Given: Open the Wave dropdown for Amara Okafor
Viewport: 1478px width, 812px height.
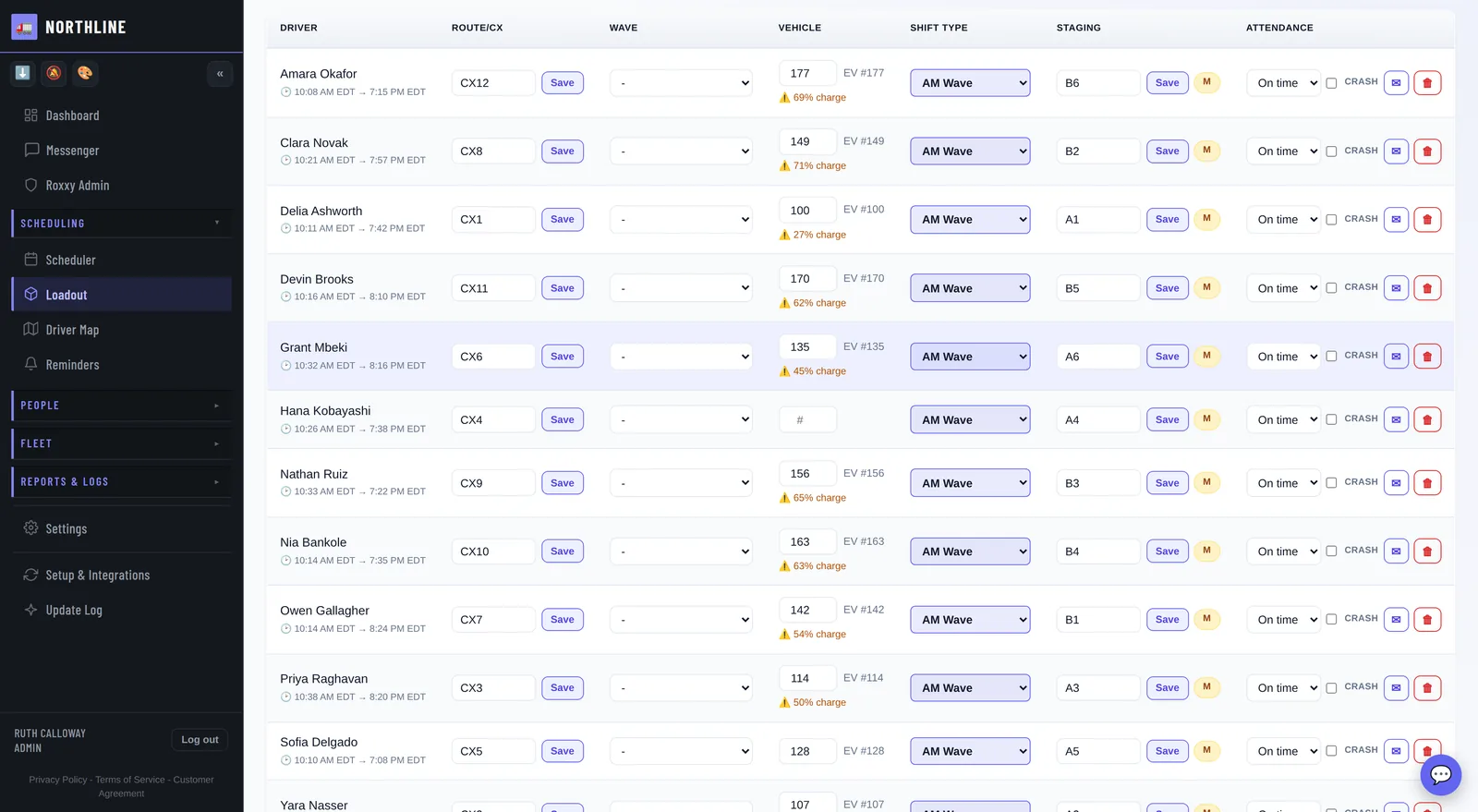Looking at the screenshot, I should tap(681, 83).
